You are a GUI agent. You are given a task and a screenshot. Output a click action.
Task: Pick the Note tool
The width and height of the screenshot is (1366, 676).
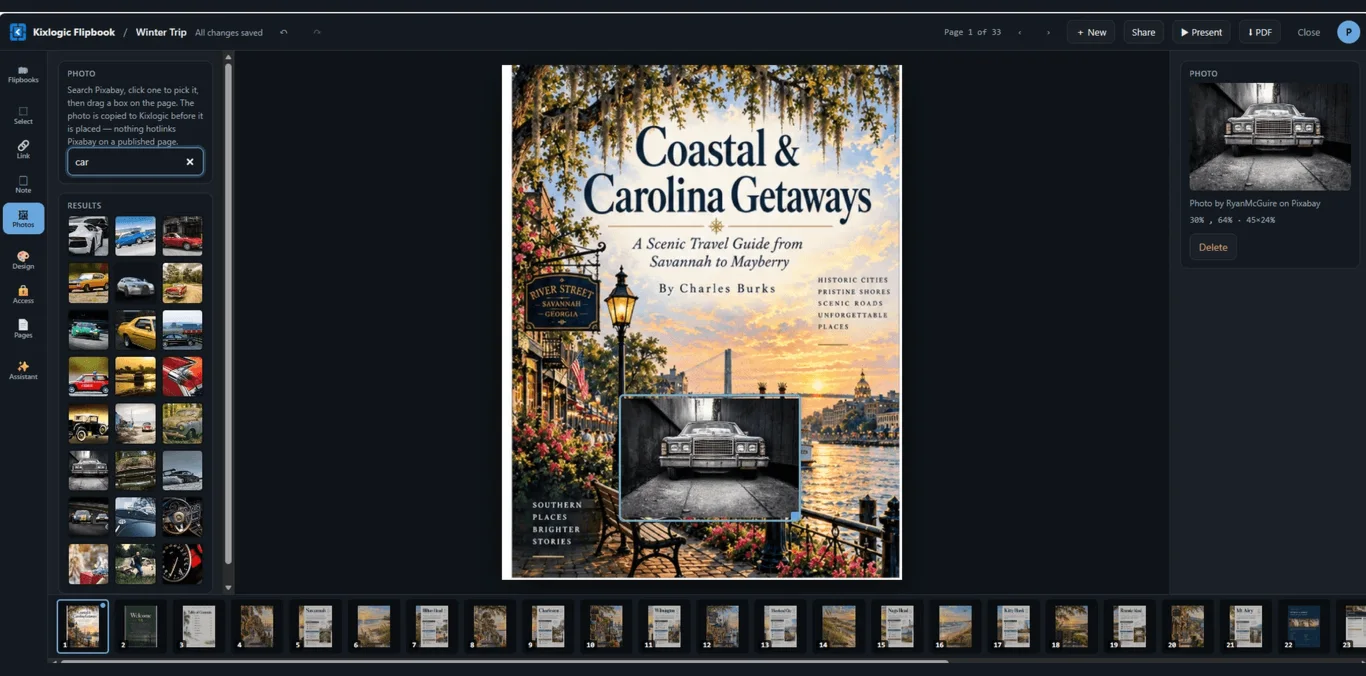(x=23, y=184)
